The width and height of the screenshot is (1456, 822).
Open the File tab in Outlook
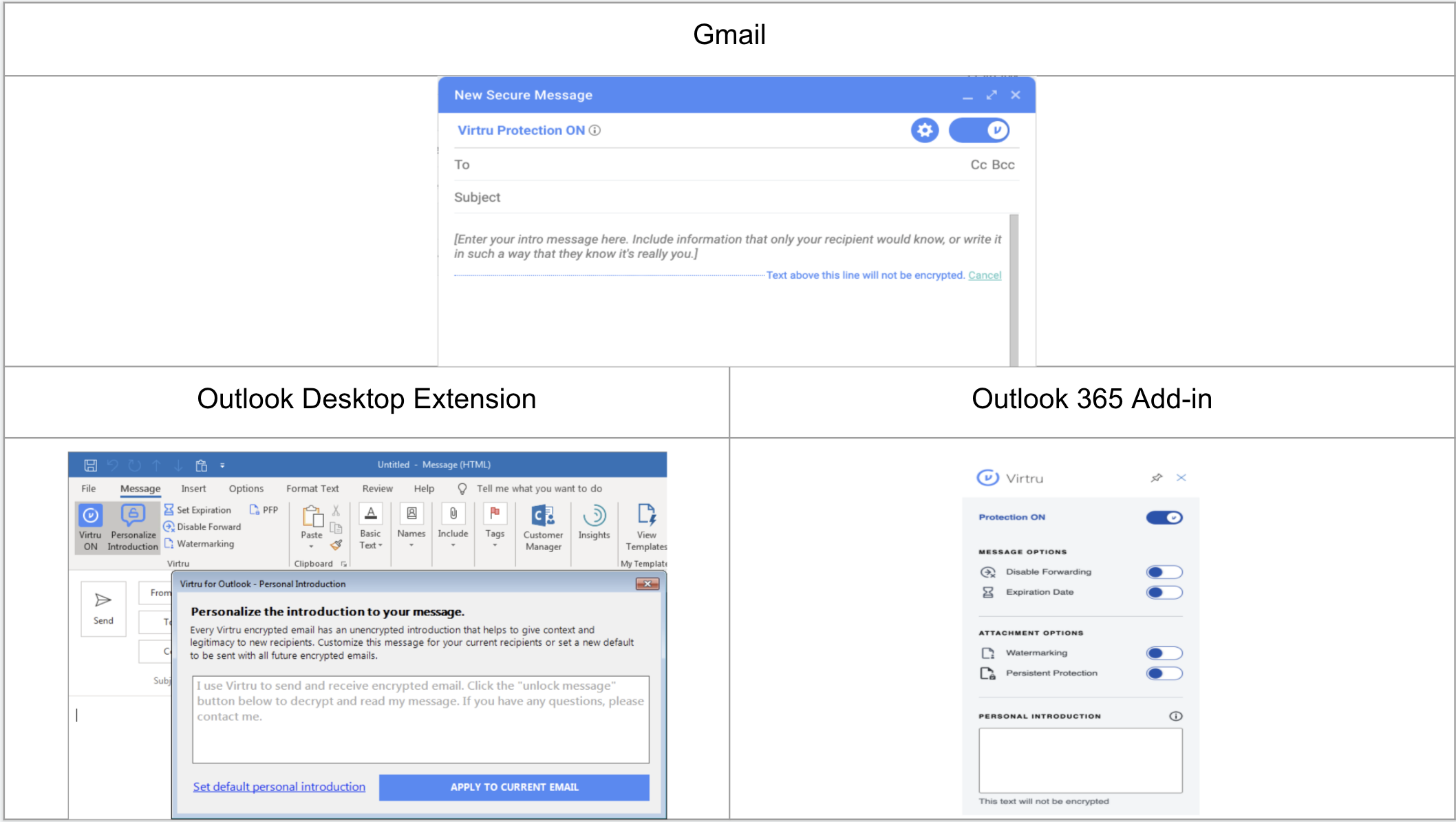pyautogui.click(x=89, y=488)
